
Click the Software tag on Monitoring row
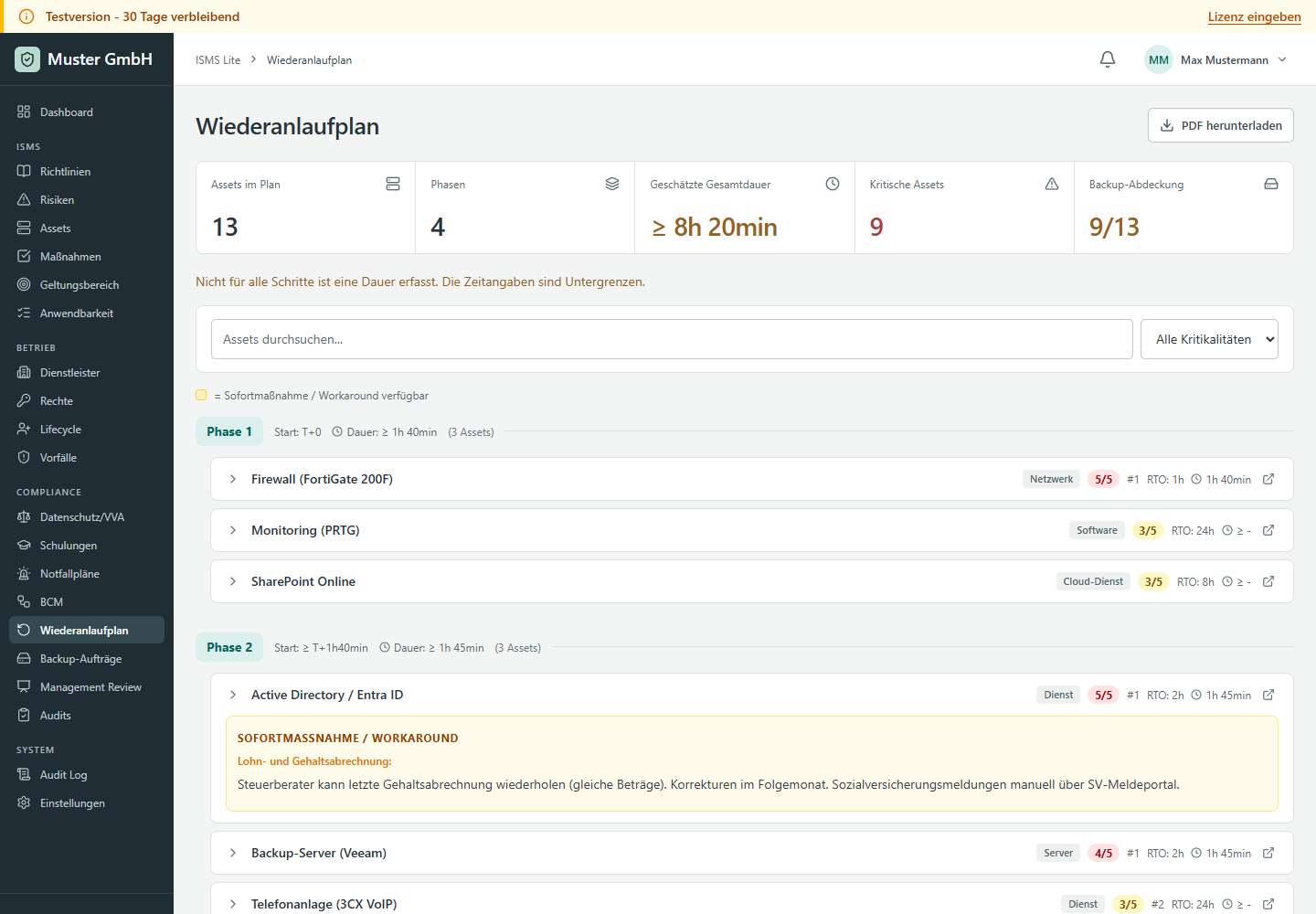coord(1097,530)
